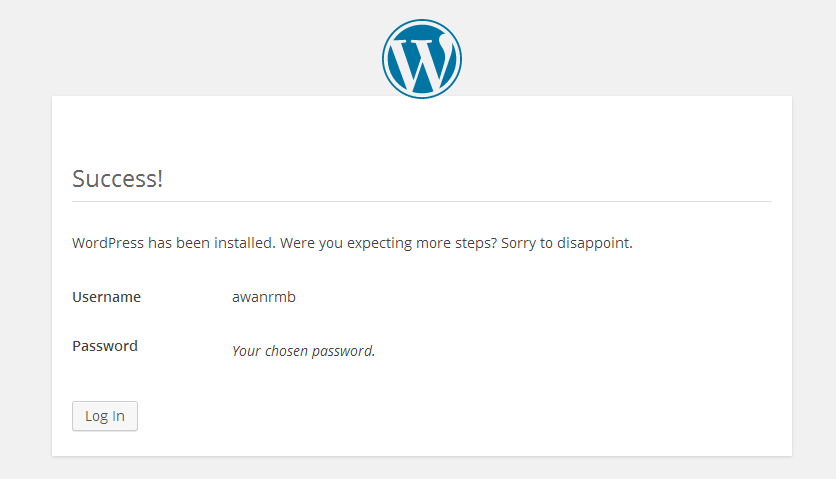The width and height of the screenshot is (836, 479).
Task: Click the Log In button
Action: 105,416
